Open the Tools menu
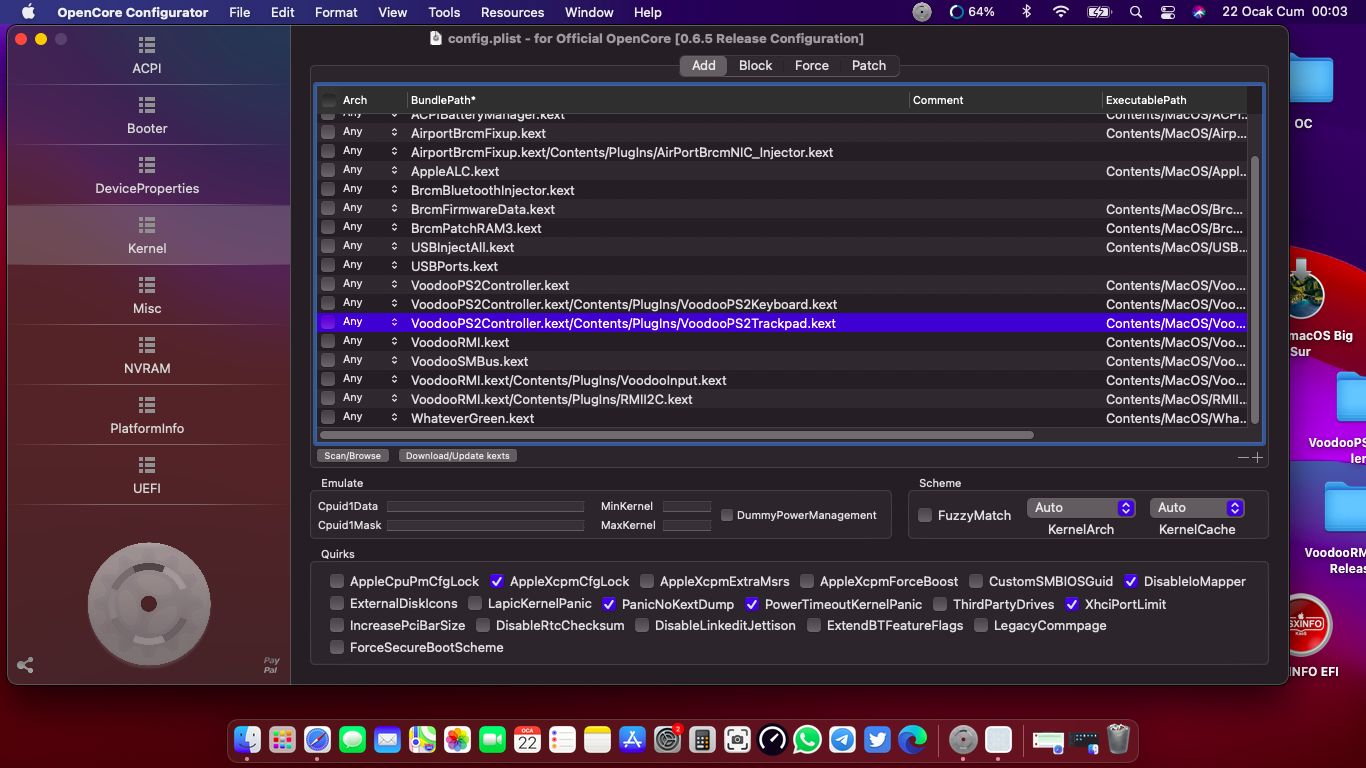1366x768 pixels. point(444,12)
